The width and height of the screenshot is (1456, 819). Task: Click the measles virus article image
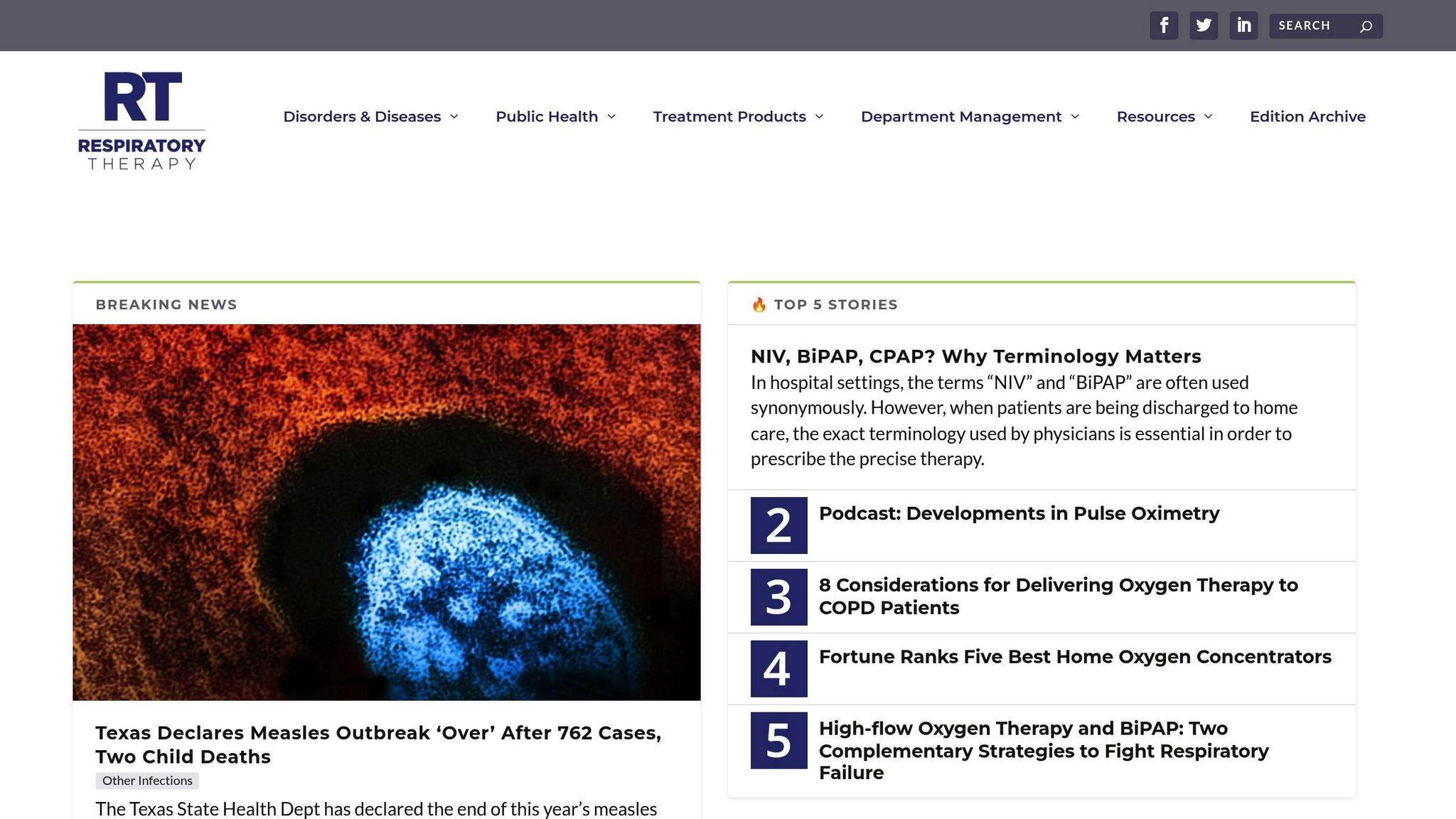tap(386, 512)
